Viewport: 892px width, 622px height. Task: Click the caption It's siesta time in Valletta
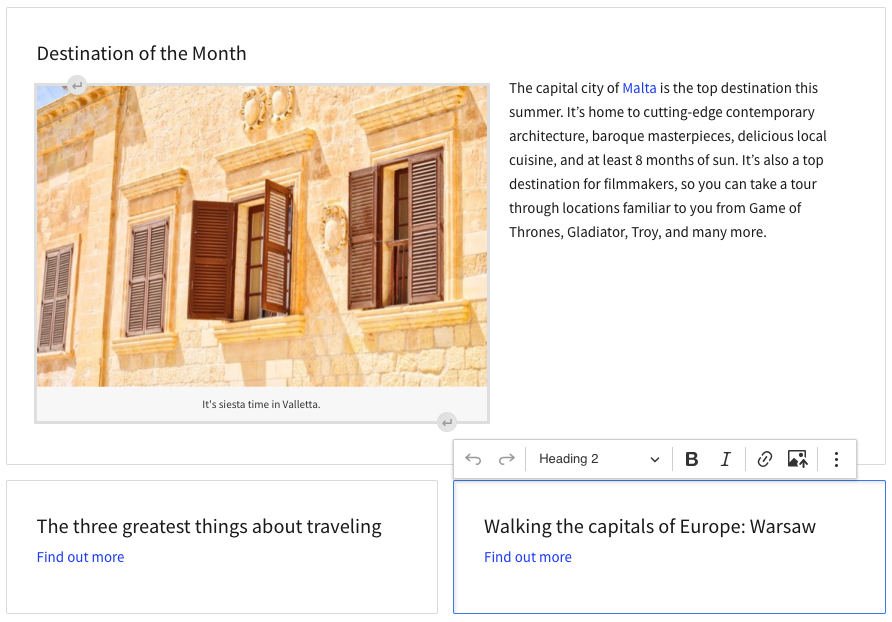coord(261,404)
